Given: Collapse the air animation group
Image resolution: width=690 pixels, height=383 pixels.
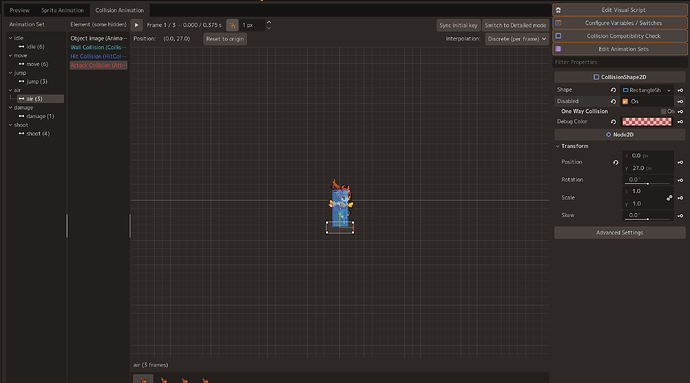Looking at the screenshot, I should (x=11, y=90).
